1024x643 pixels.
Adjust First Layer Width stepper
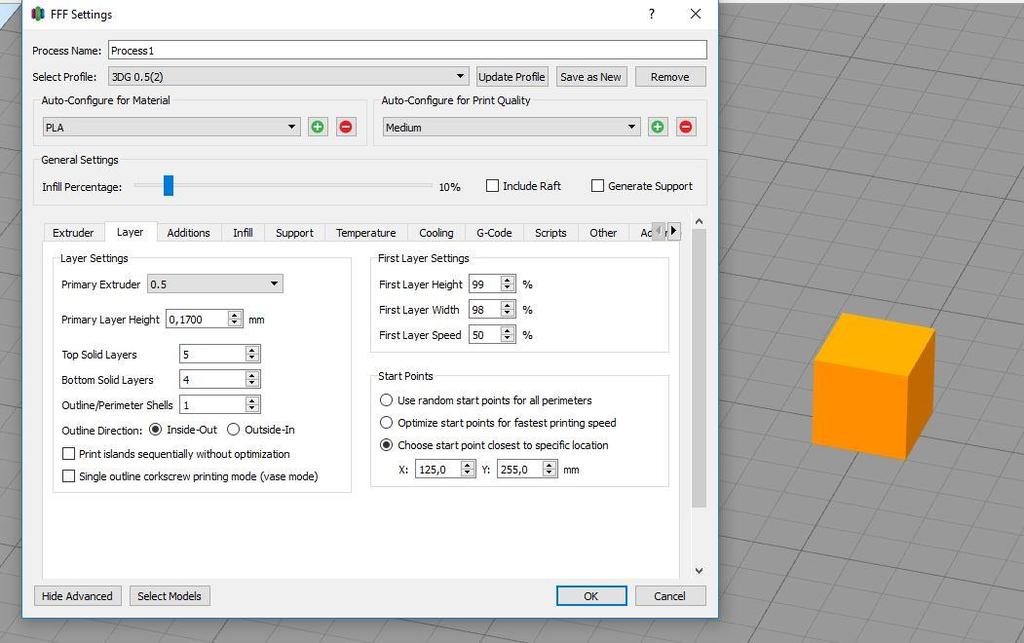[507, 309]
